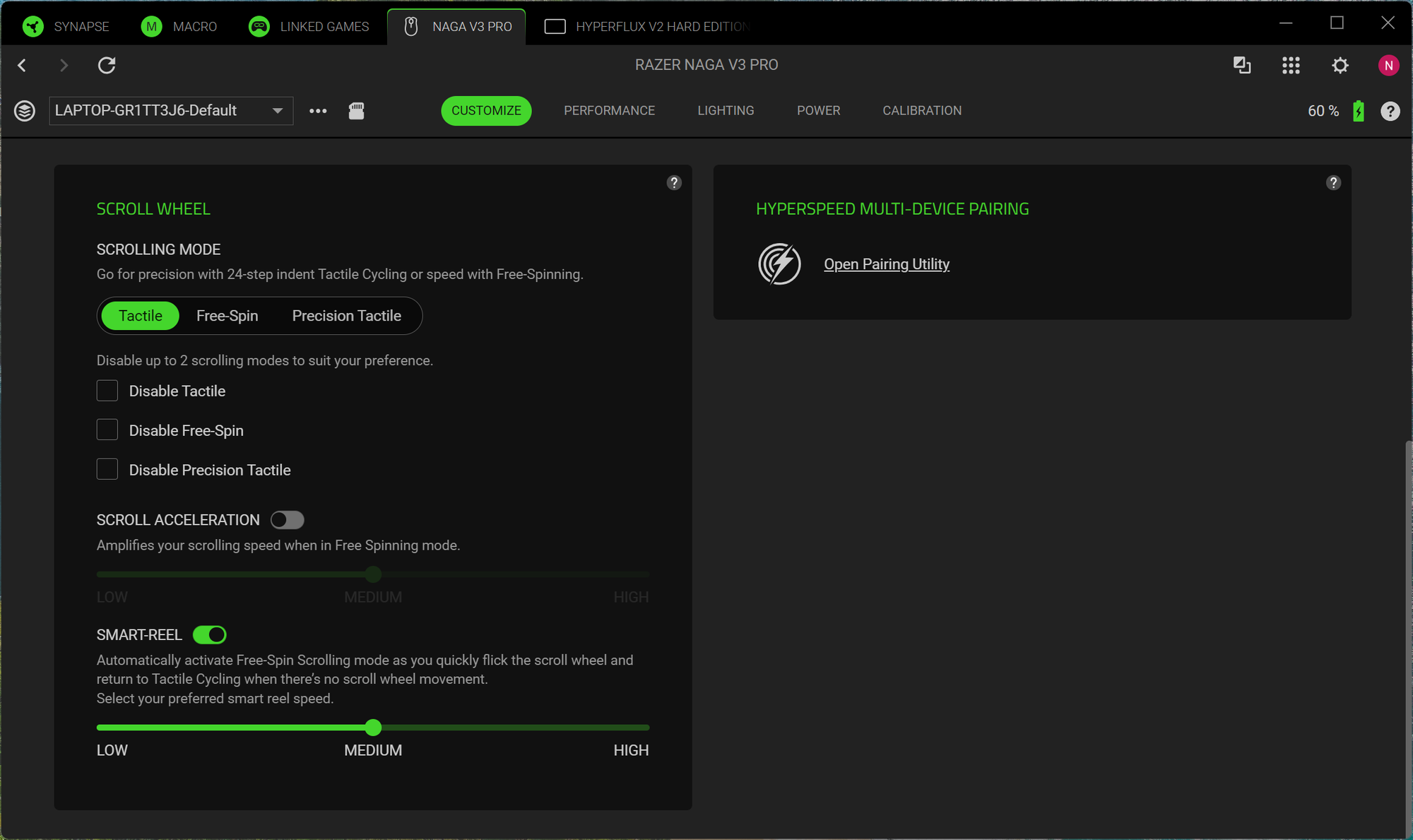
Task: Open the Power tab
Action: click(818, 111)
